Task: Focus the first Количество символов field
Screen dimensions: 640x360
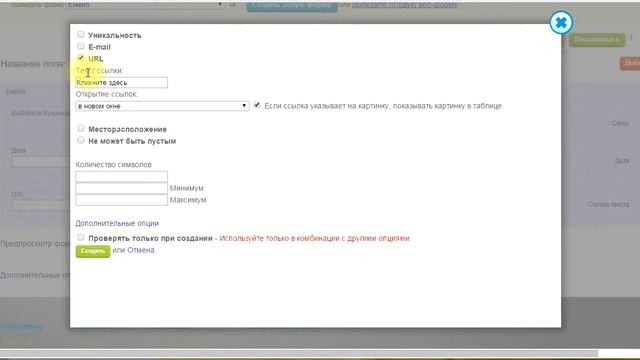Action: [121, 176]
